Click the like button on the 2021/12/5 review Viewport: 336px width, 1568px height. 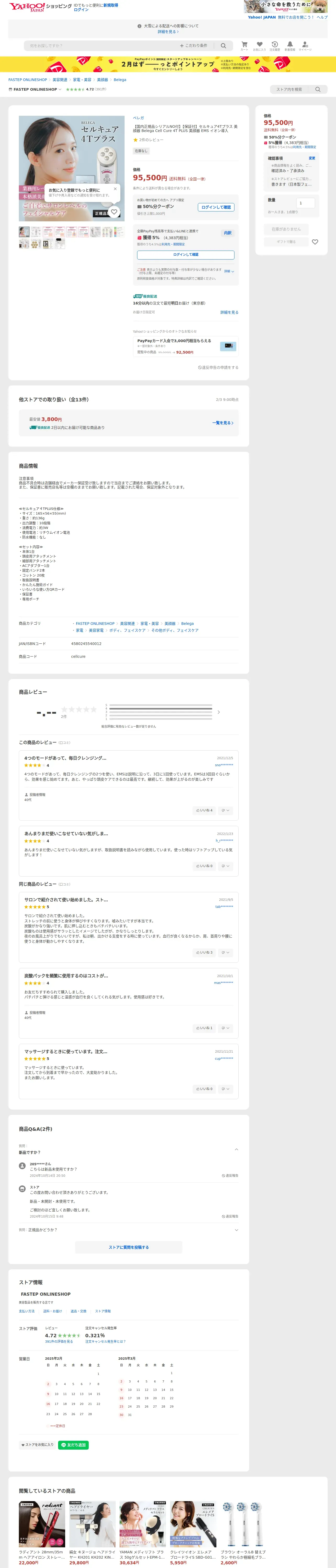204,810
